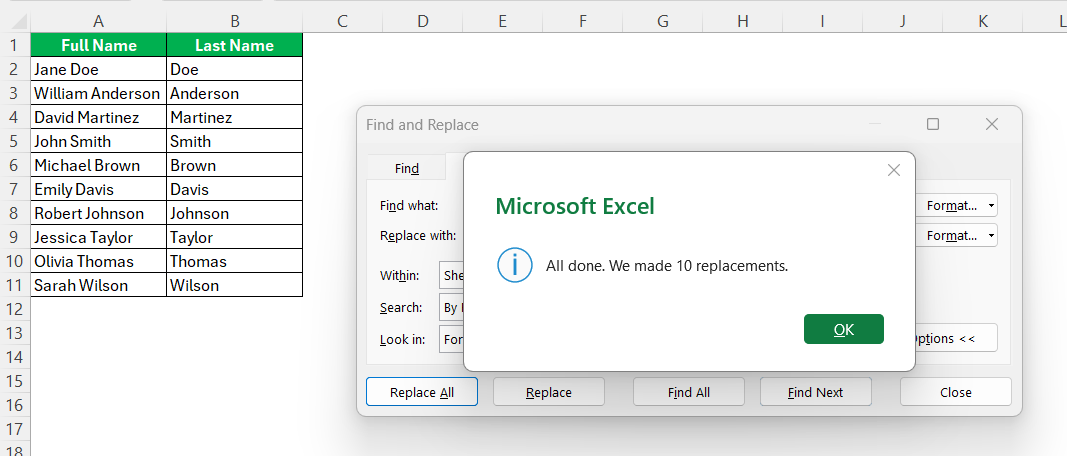Select cell containing David Martinez
Screen dimensions: 1067x456
coord(99,117)
